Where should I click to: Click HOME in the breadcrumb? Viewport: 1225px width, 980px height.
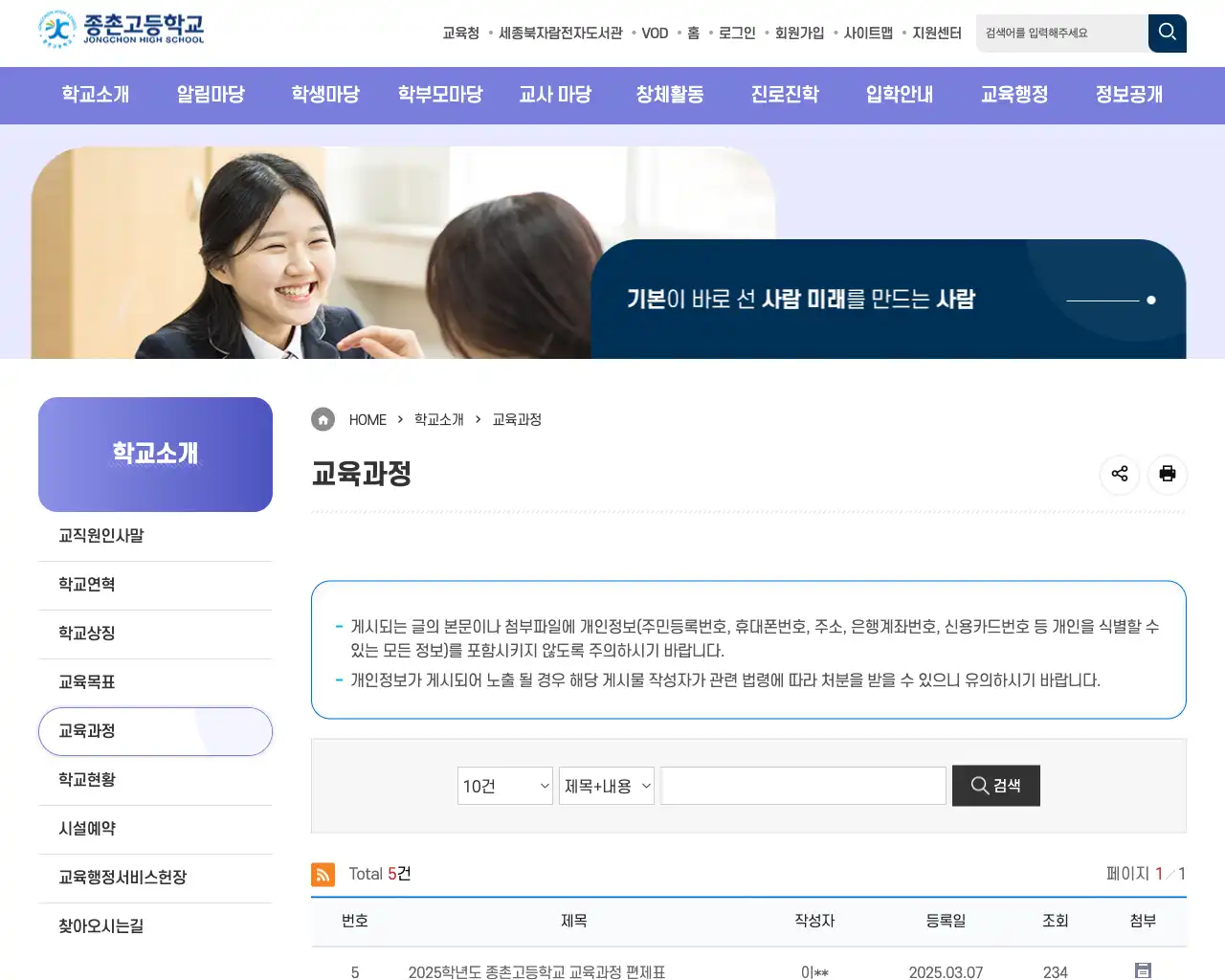(x=367, y=420)
